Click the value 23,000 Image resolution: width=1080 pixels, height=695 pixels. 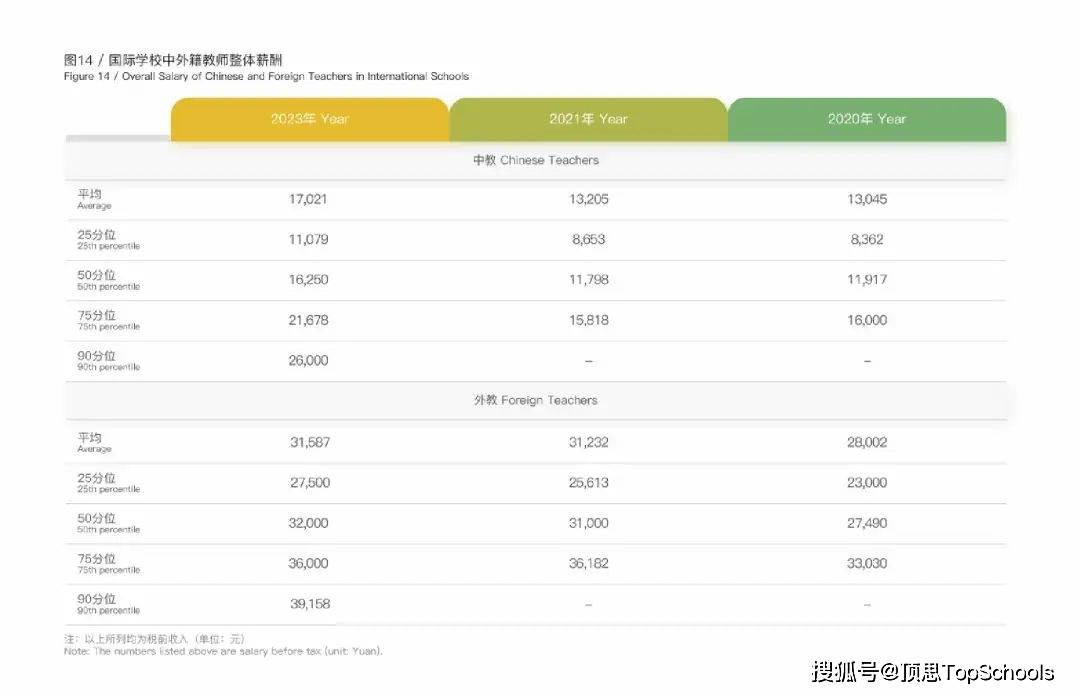(x=866, y=483)
